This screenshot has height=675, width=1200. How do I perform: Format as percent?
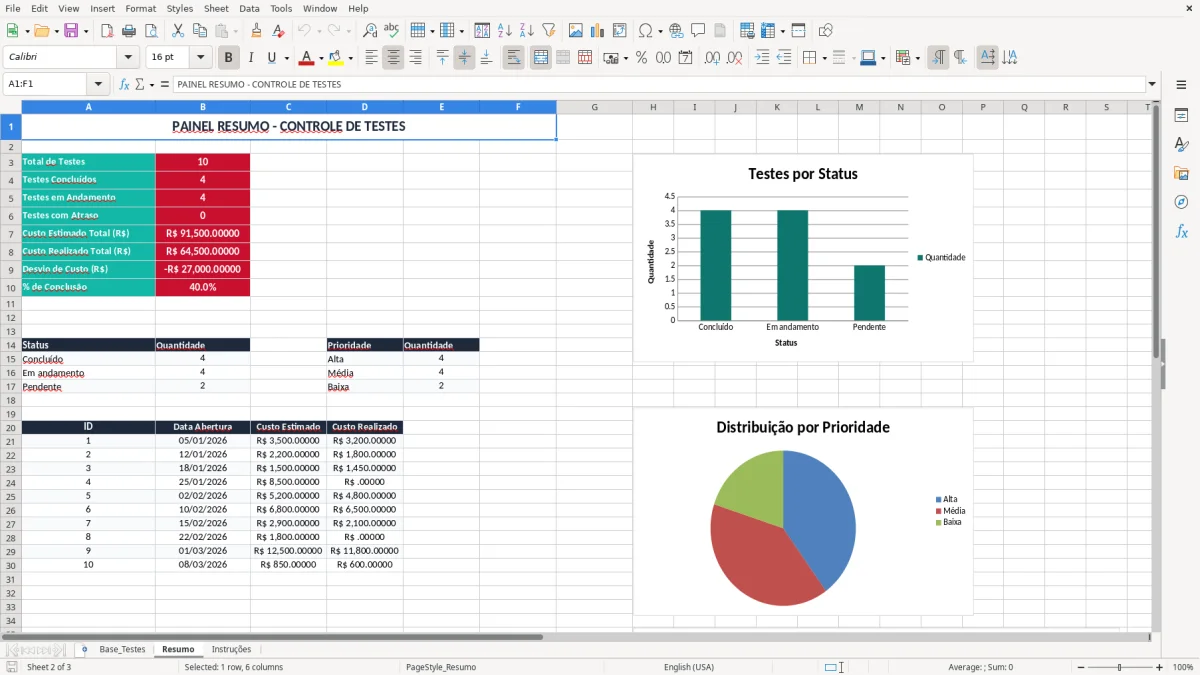pos(641,58)
